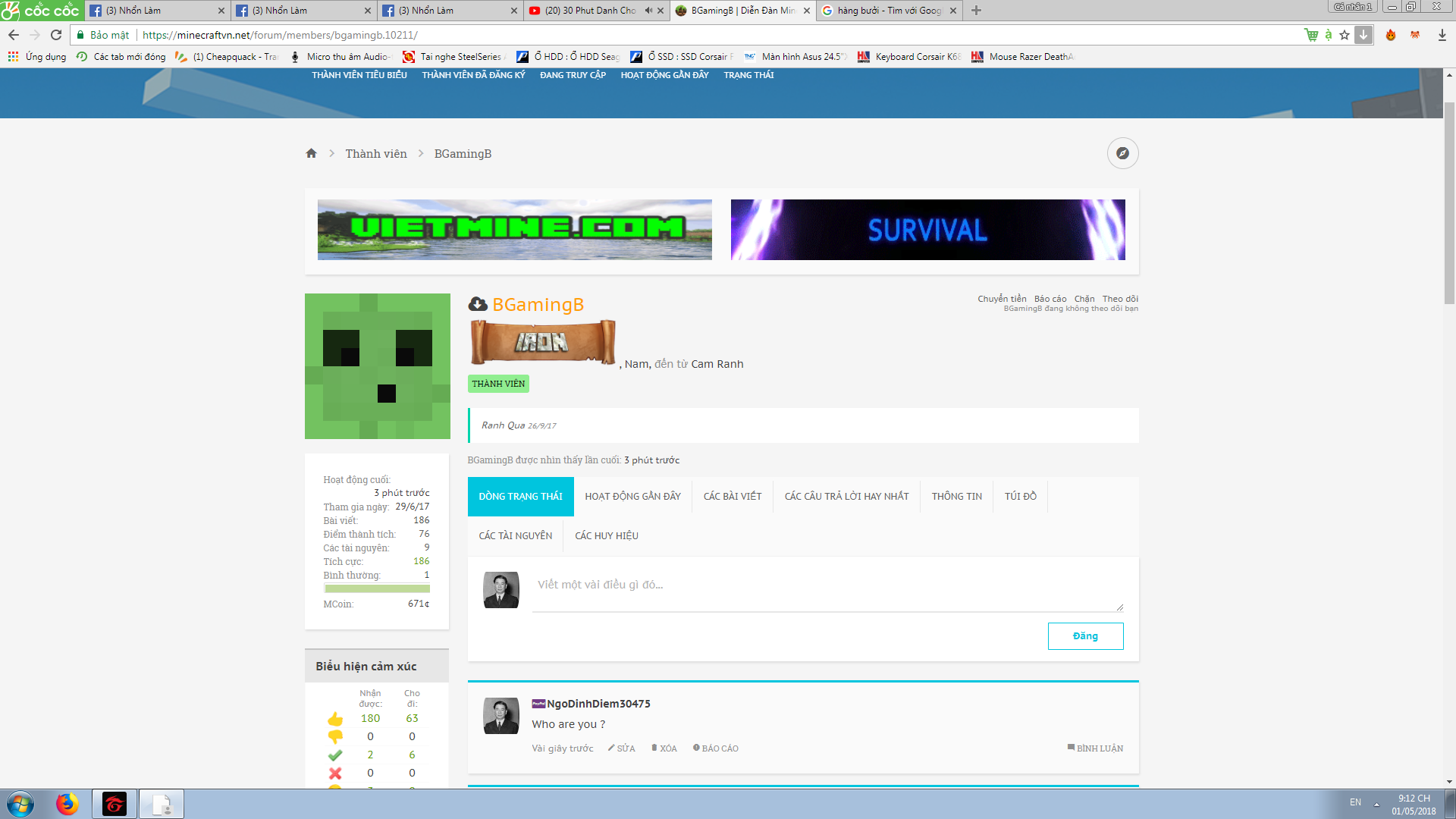Click the VIETMINE.COM banner
This screenshot has height=819, width=1456.
(x=514, y=230)
